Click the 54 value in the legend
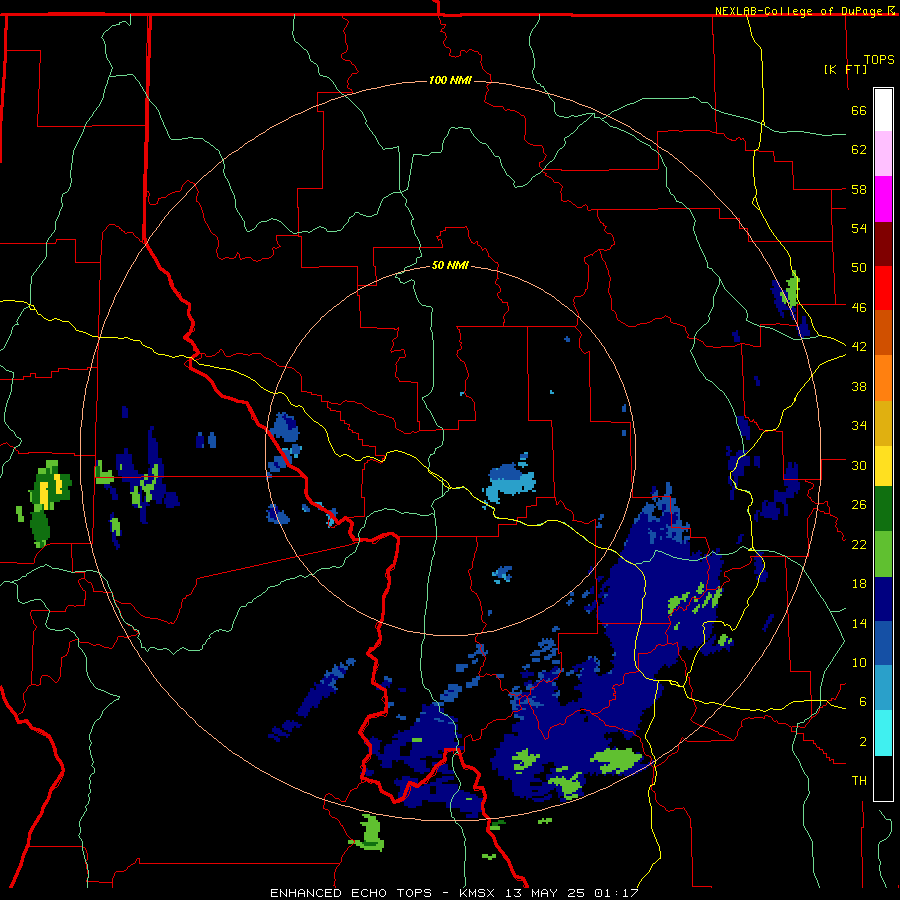 click(x=859, y=228)
